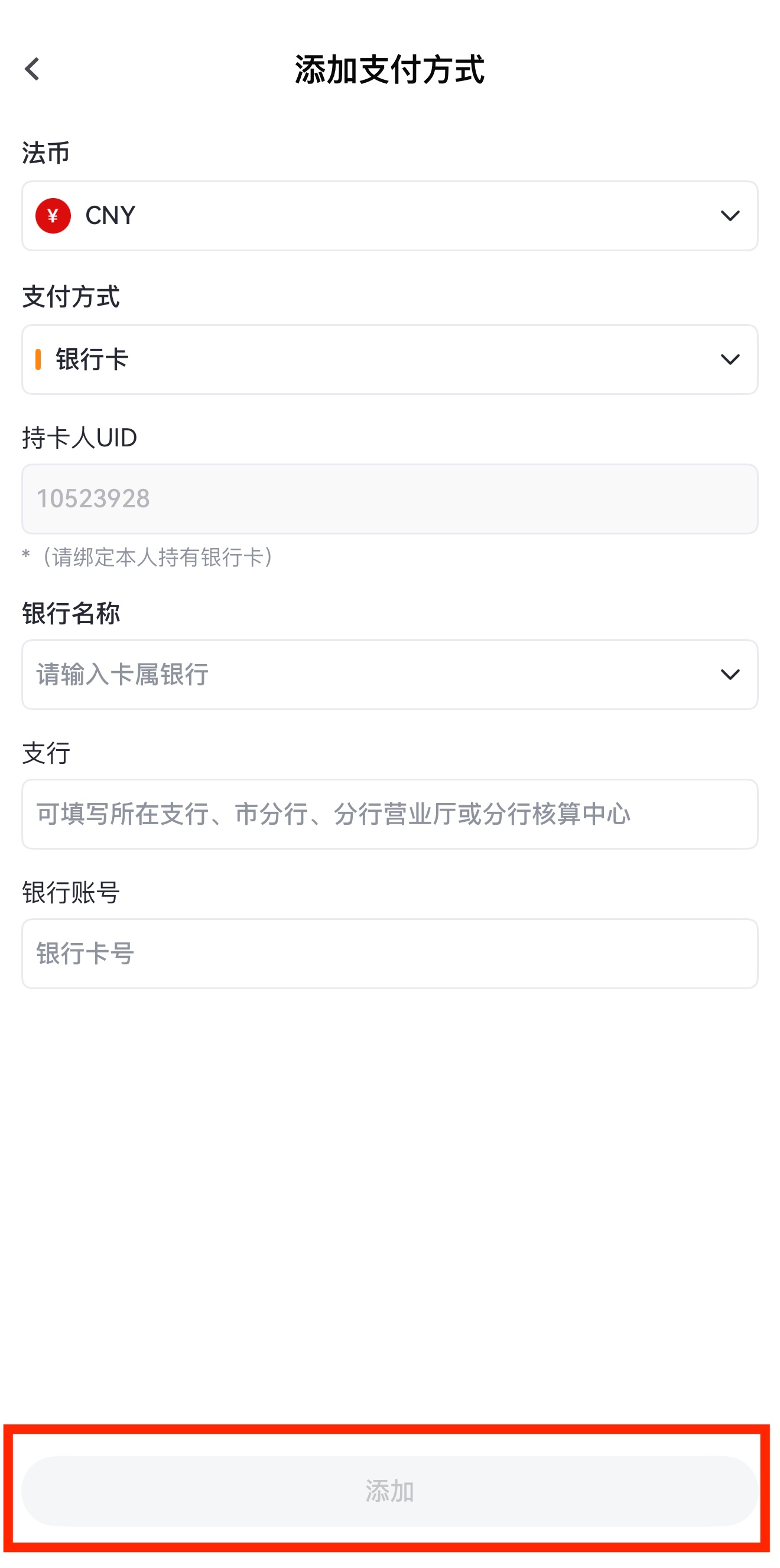Click the 持卡人UID field showing 10523928
This screenshot has height=1568, width=780.
(x=389, y=498)
